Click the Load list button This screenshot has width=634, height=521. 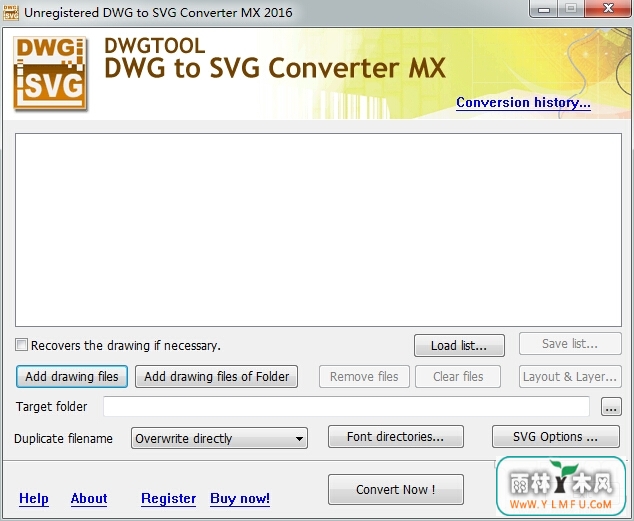click(x=459, y=345)
